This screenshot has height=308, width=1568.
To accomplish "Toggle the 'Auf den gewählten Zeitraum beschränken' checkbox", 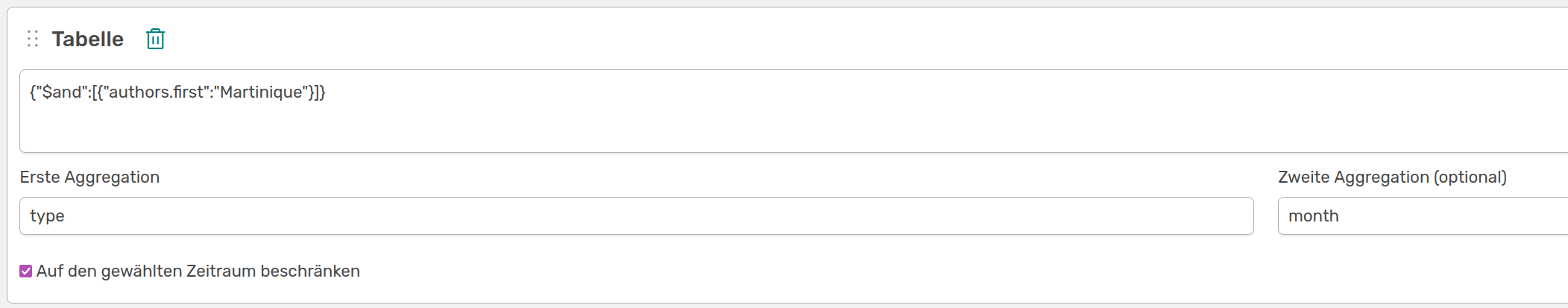I will tap(26, 271).
